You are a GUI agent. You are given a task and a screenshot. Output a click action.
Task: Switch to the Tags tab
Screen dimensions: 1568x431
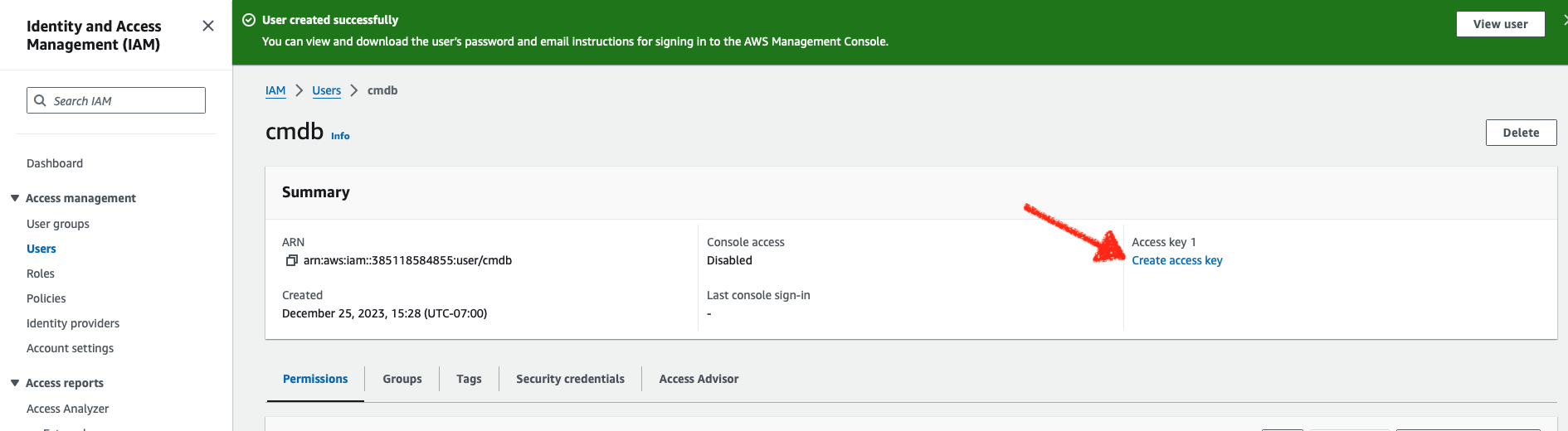(x=469, y=379)
